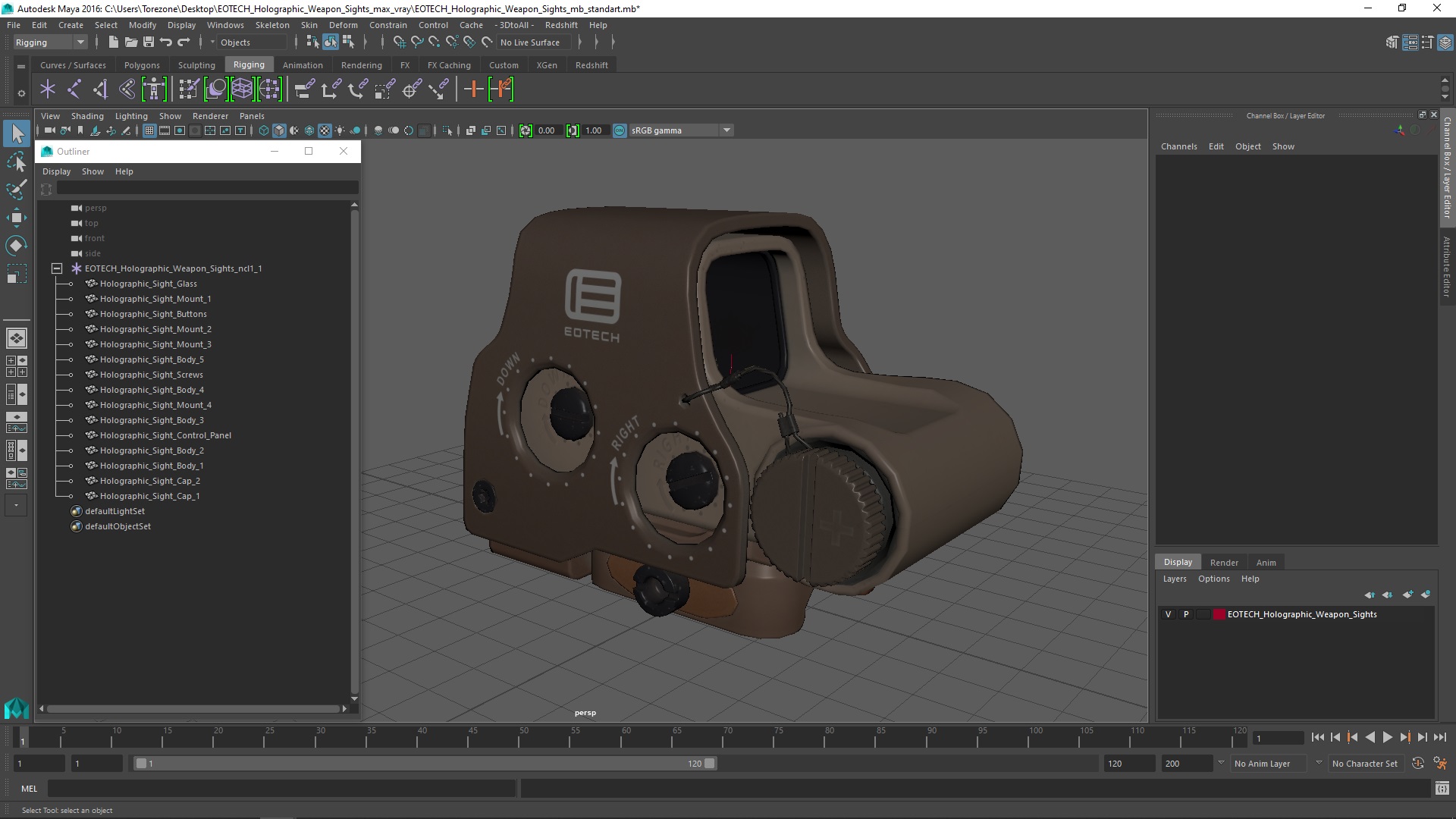1456x819 pixels.
Task: Play animation forwards
Action: pyautogui.click(x=1387, y=737)
